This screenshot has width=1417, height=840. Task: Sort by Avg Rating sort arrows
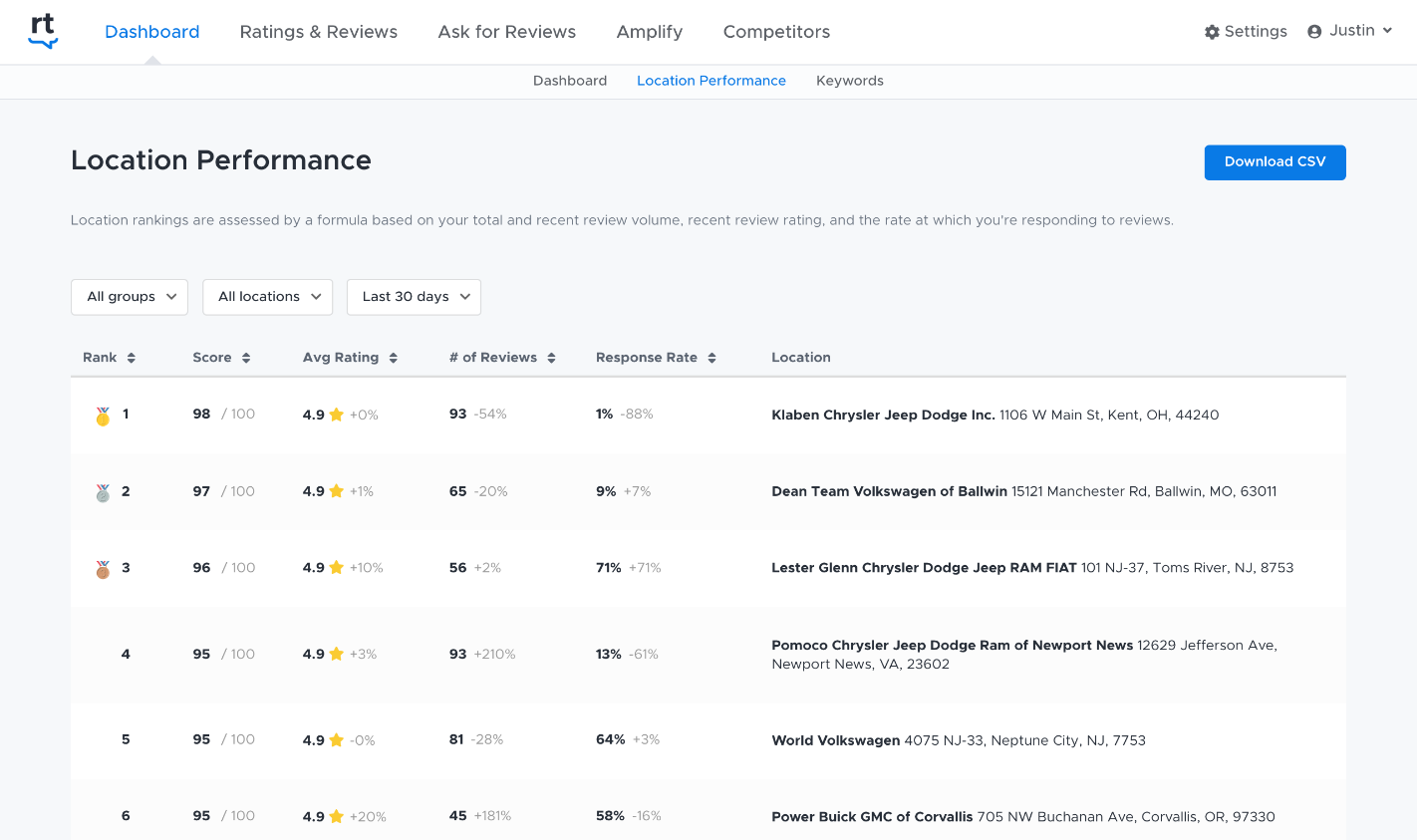[x=394, y=358]
